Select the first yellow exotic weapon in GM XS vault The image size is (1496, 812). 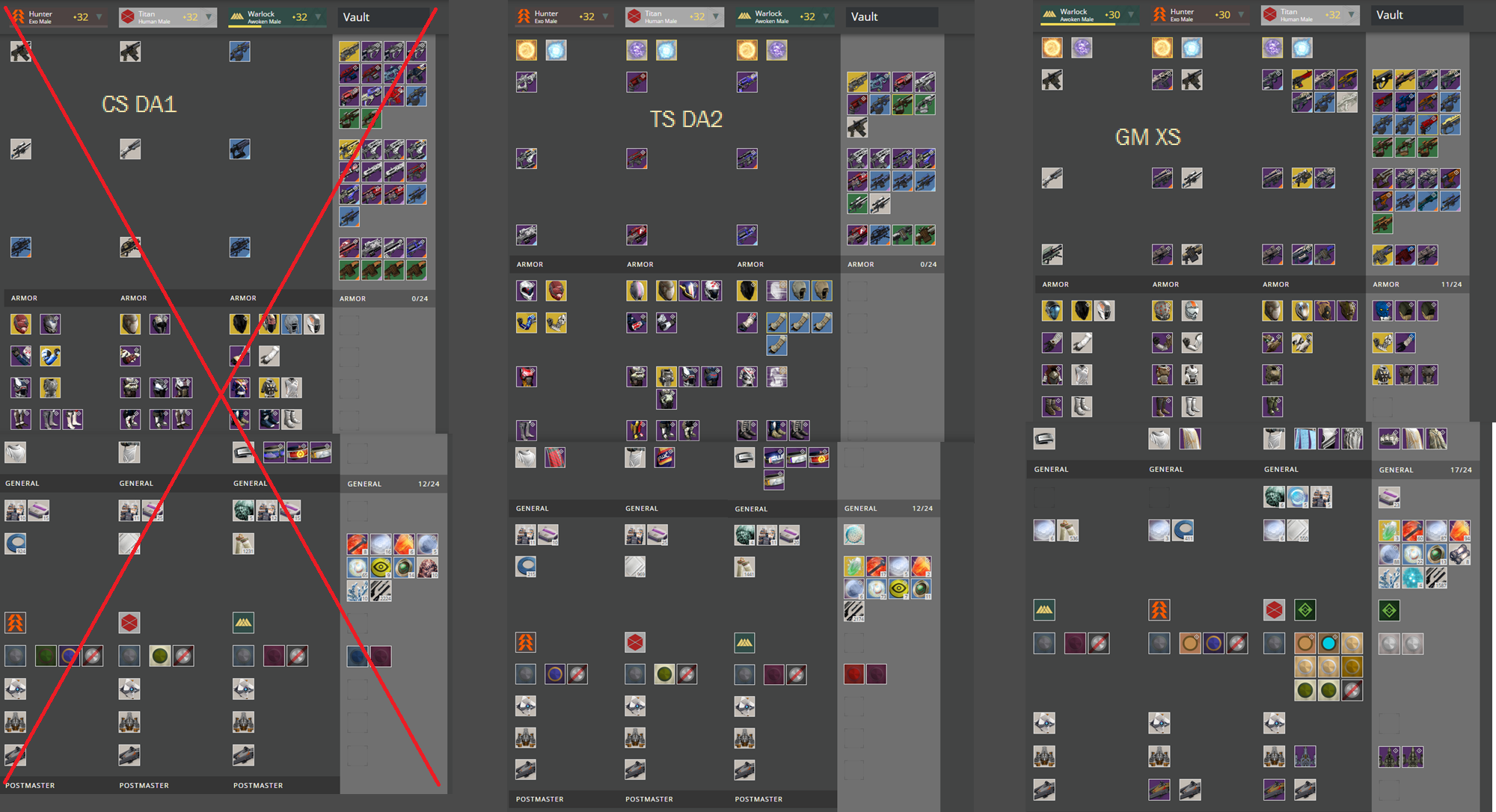pyautogui.click(x=1383, y=79)
